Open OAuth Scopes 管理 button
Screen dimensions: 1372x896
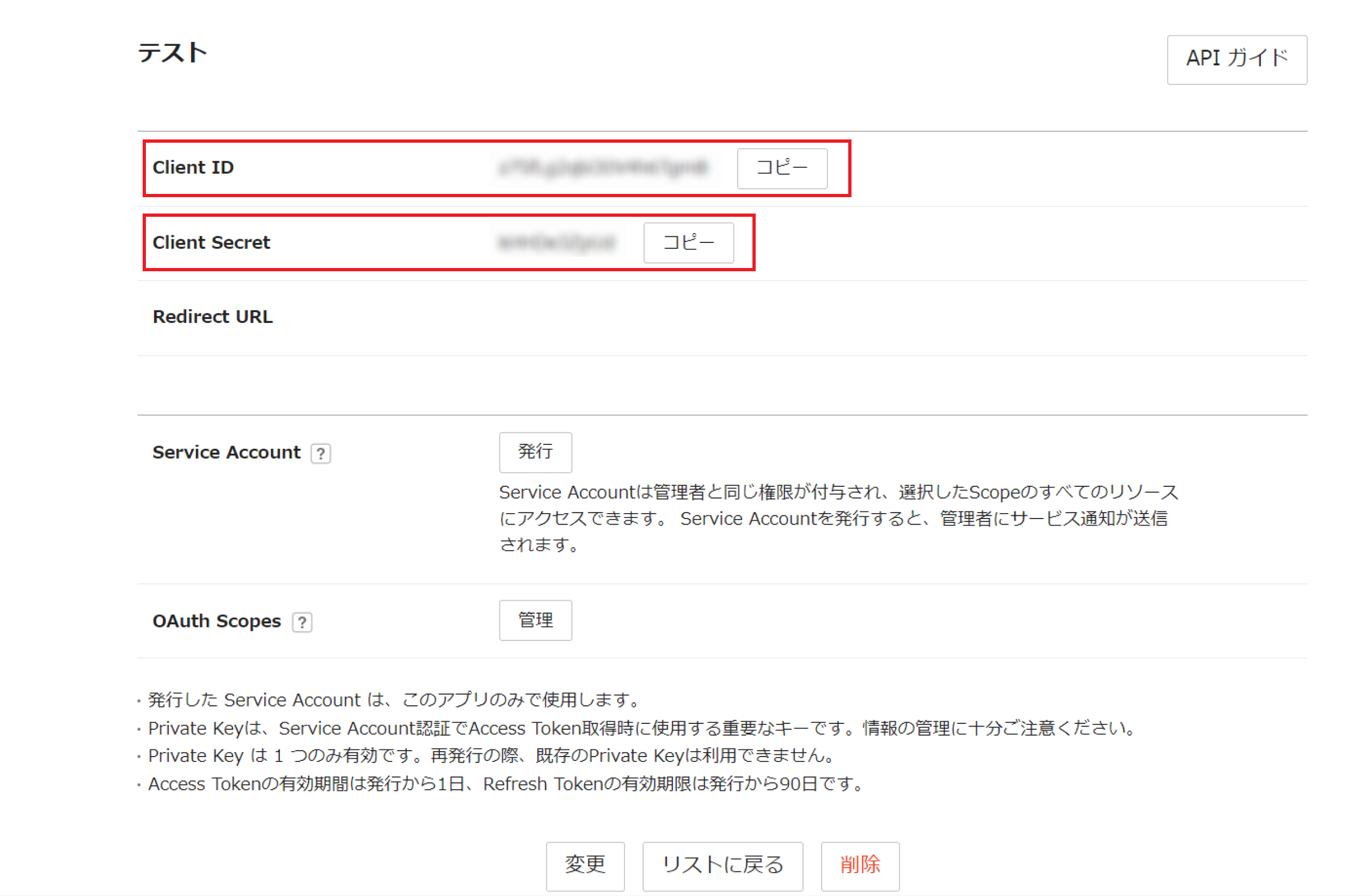[535, 620]
